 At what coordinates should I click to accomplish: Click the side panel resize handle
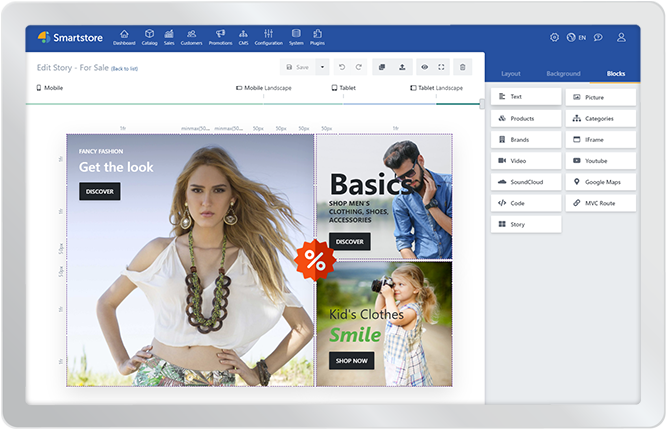482,104
